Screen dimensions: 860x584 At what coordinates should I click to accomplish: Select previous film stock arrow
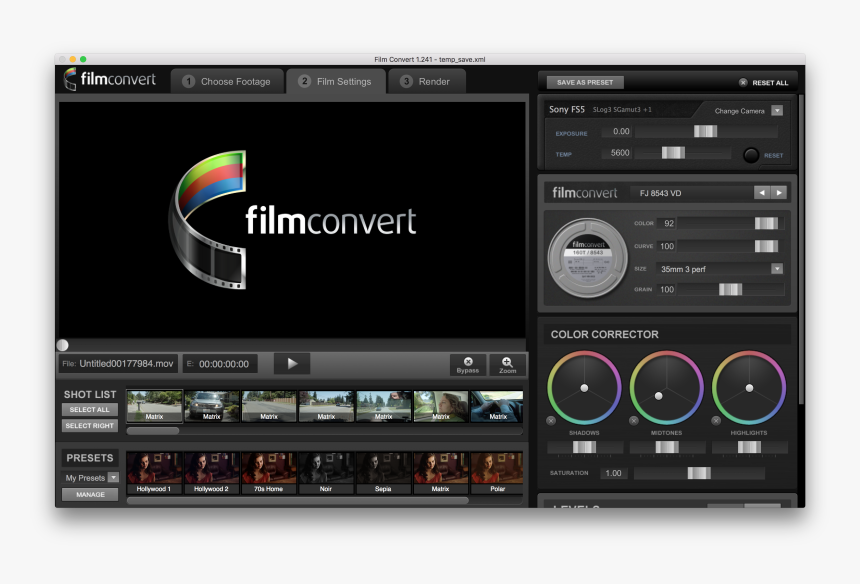(762, 192)
